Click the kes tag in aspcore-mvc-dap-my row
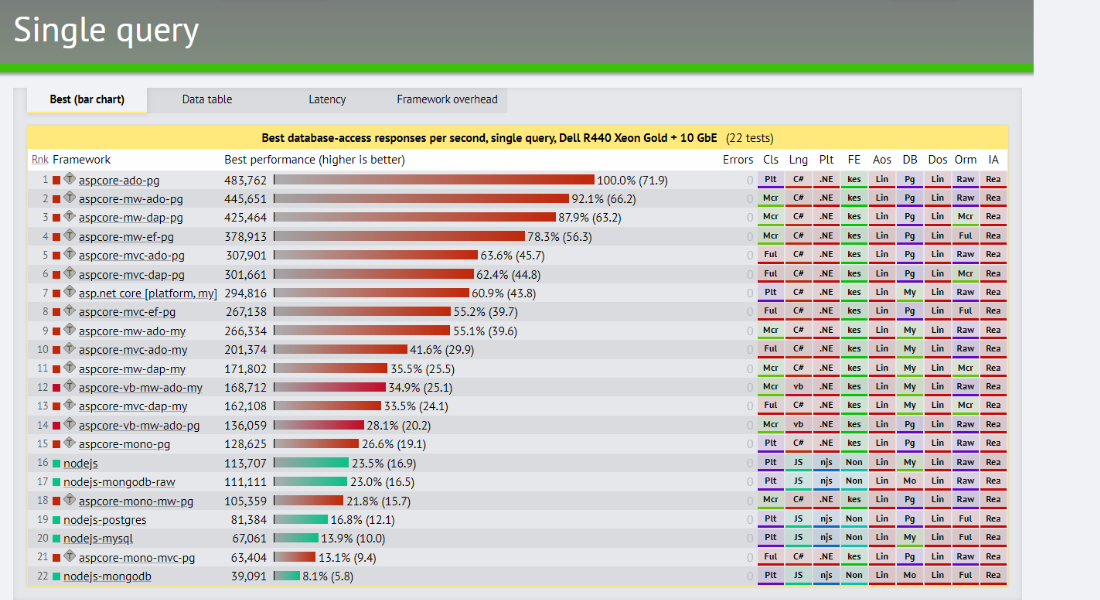1100x600 pixels. tap(854, 406)
